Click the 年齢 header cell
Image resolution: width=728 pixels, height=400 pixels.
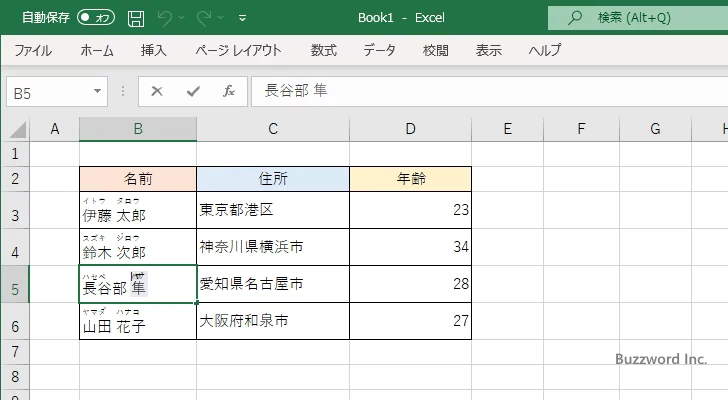pos(410,179)
